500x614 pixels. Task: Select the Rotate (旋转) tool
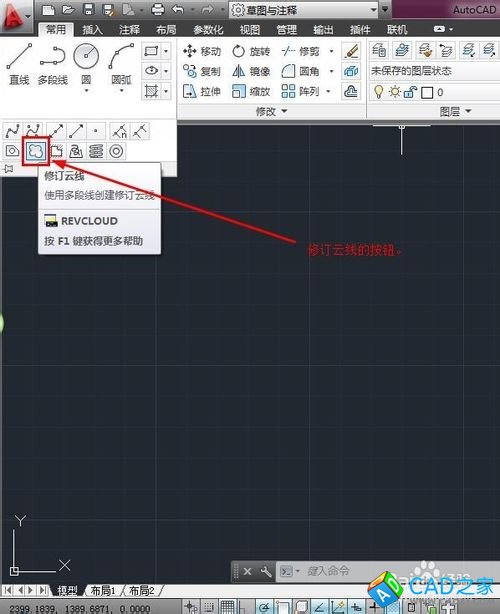(x=251, y=51)
